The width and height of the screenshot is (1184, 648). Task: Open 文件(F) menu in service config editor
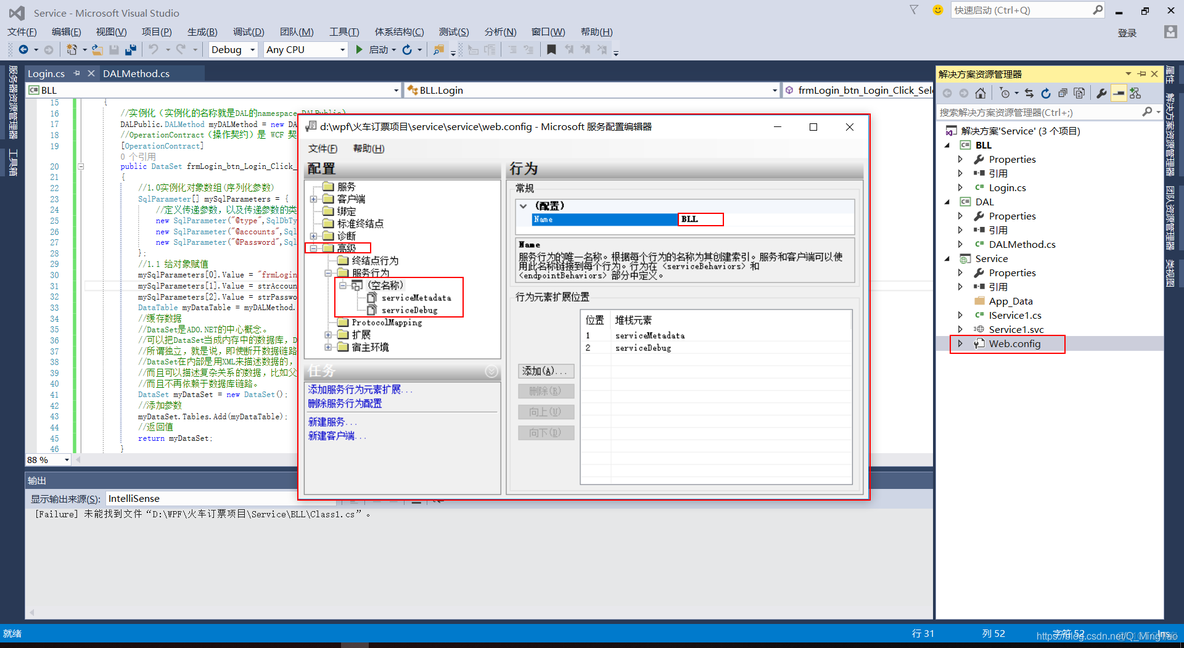[322, 148]
